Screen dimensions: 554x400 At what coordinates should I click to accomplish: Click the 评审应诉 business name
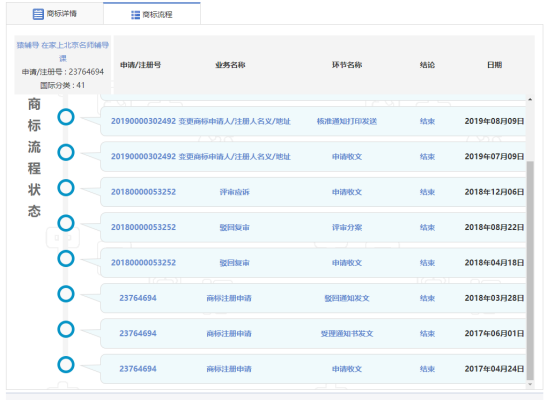(x=235, y=192)
